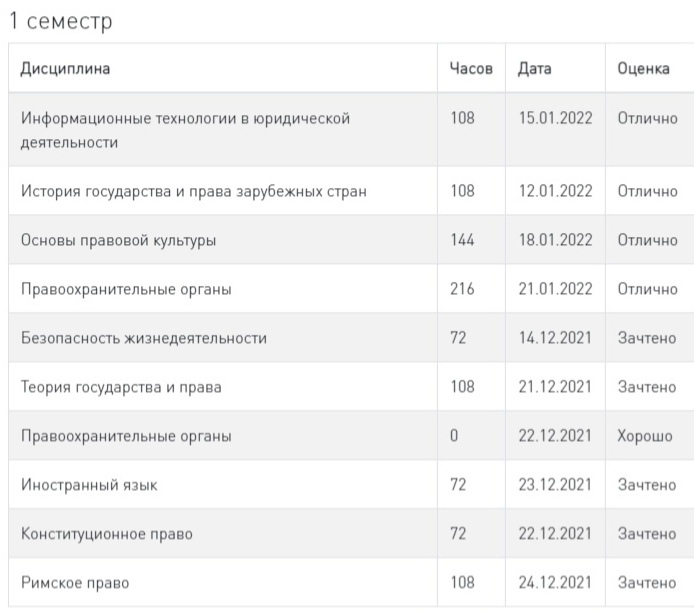The width and height of the screenshot is (694, 612).
Task: Click Безопасность жизнедеятельности discipline name
Action: 144,338
